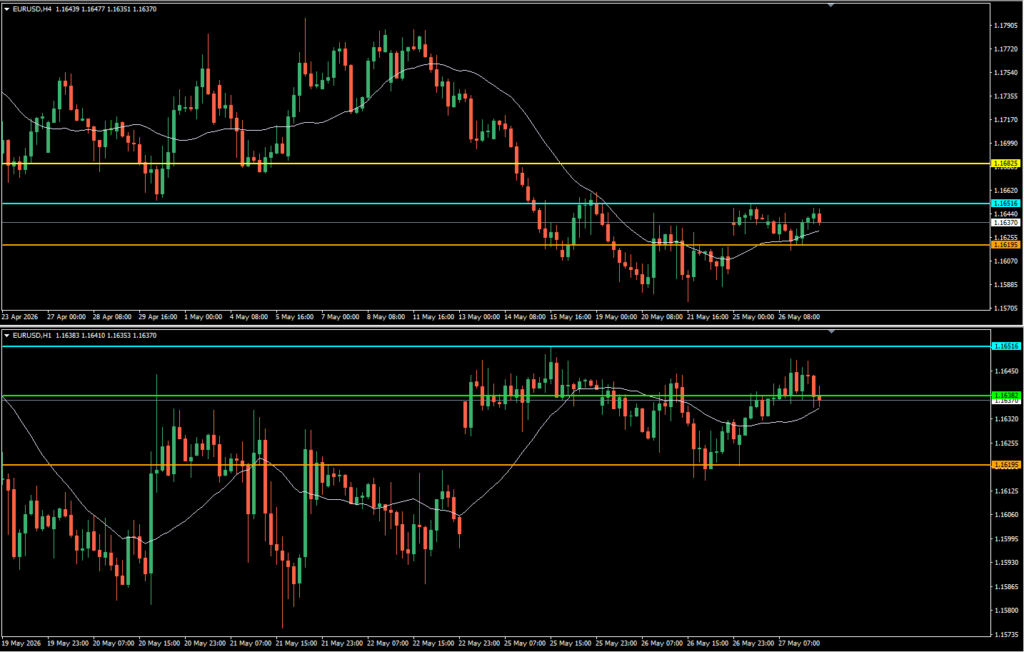Select the yellow 1.16825 price tag
The height and width of the screenshot is (652, 1024).
click(x=1006, y=163)
